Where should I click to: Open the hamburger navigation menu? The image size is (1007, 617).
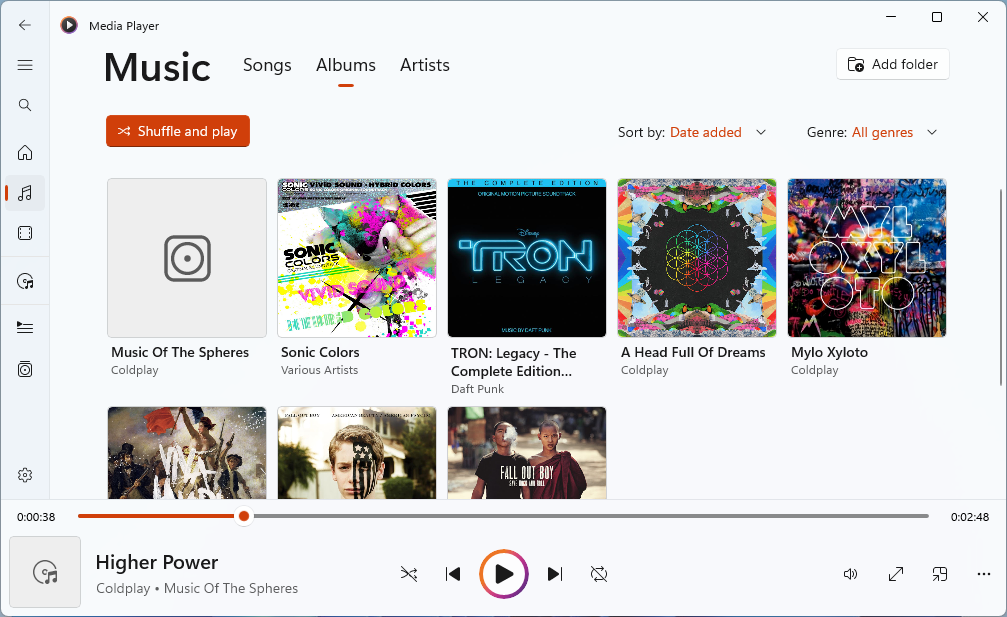(x=24, y=65)
